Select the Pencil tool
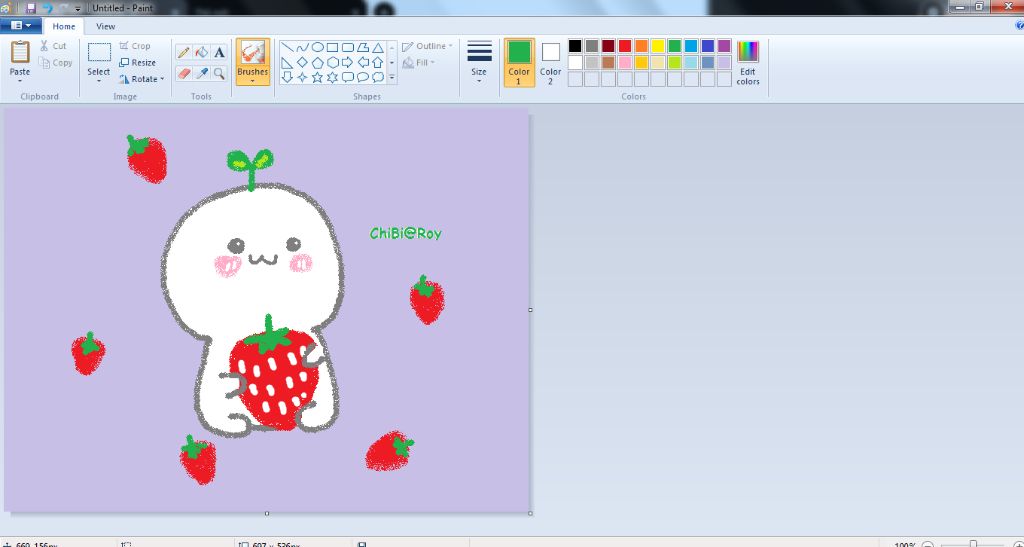The height and width of the screenshot is (547, 1024). [184, 52]
